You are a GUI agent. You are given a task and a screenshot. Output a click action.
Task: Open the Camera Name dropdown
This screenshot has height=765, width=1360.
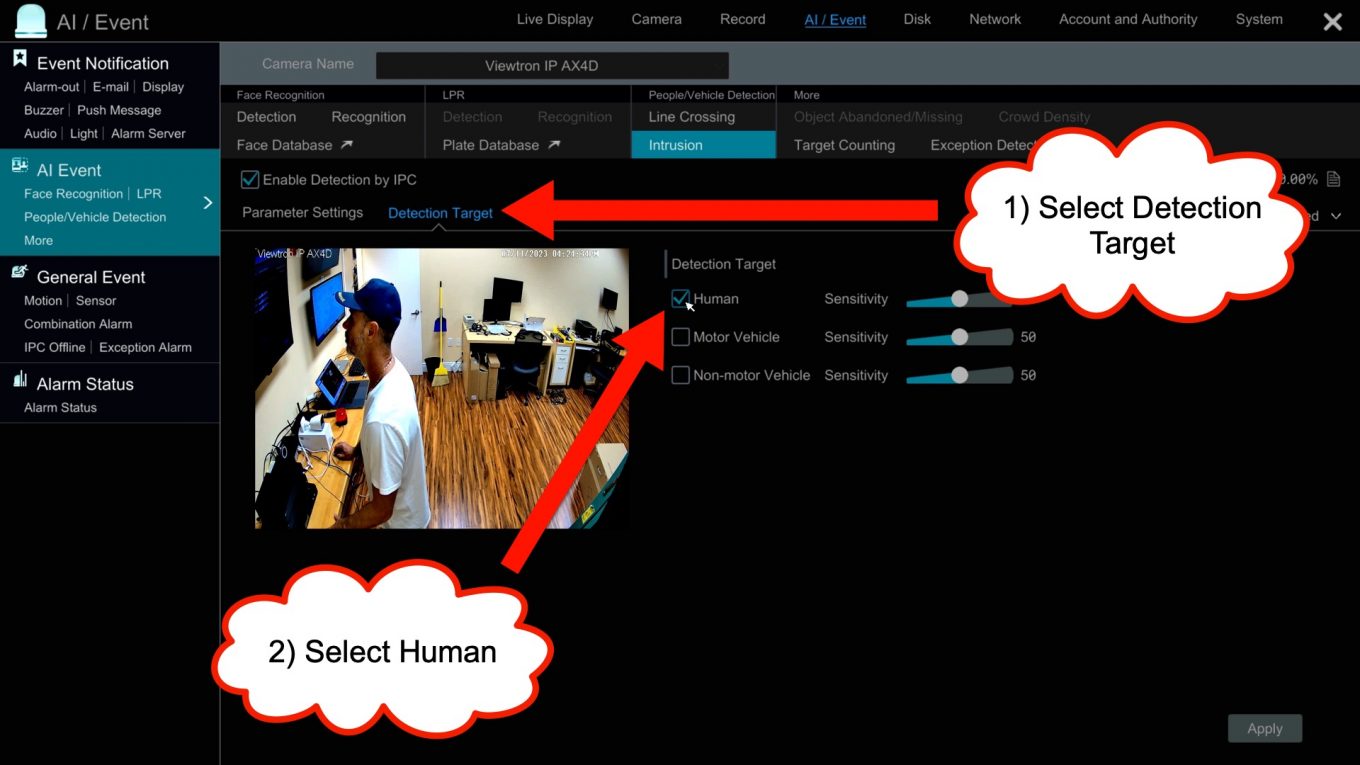pyautogui.click(x=552, y=66)
